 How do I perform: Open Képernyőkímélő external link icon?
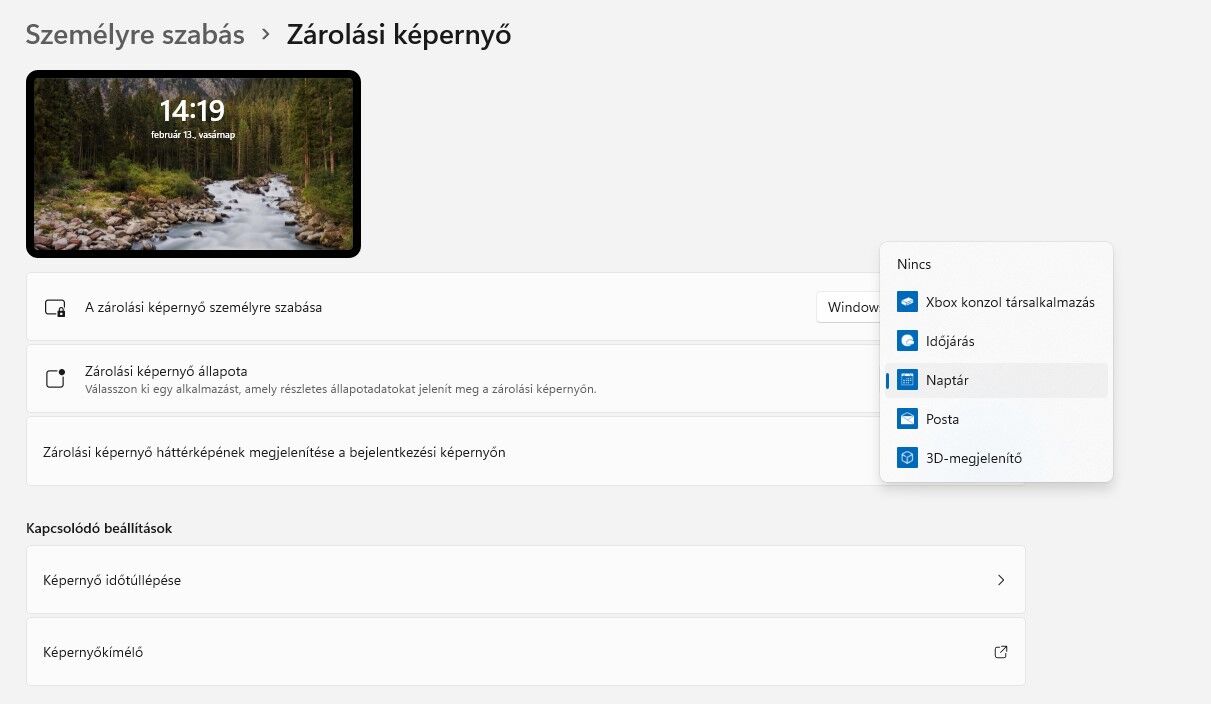click(1001, 652)
